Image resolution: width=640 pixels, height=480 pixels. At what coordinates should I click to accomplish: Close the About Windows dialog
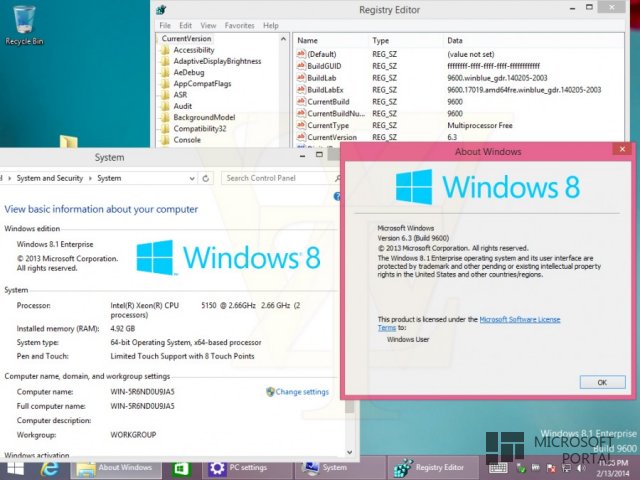pos(622,149)
